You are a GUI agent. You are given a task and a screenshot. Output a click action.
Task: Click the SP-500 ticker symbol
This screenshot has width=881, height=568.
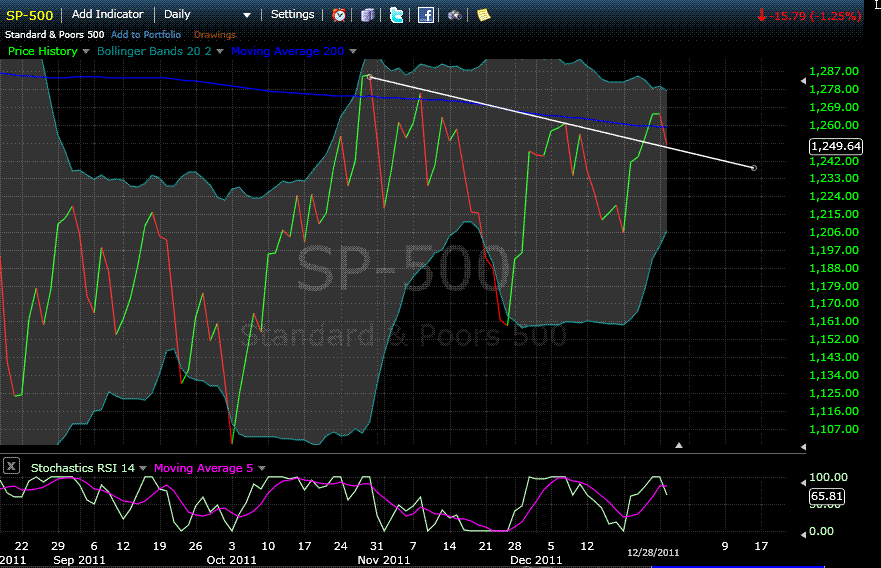pyautogui.click(x=29, y=15)
